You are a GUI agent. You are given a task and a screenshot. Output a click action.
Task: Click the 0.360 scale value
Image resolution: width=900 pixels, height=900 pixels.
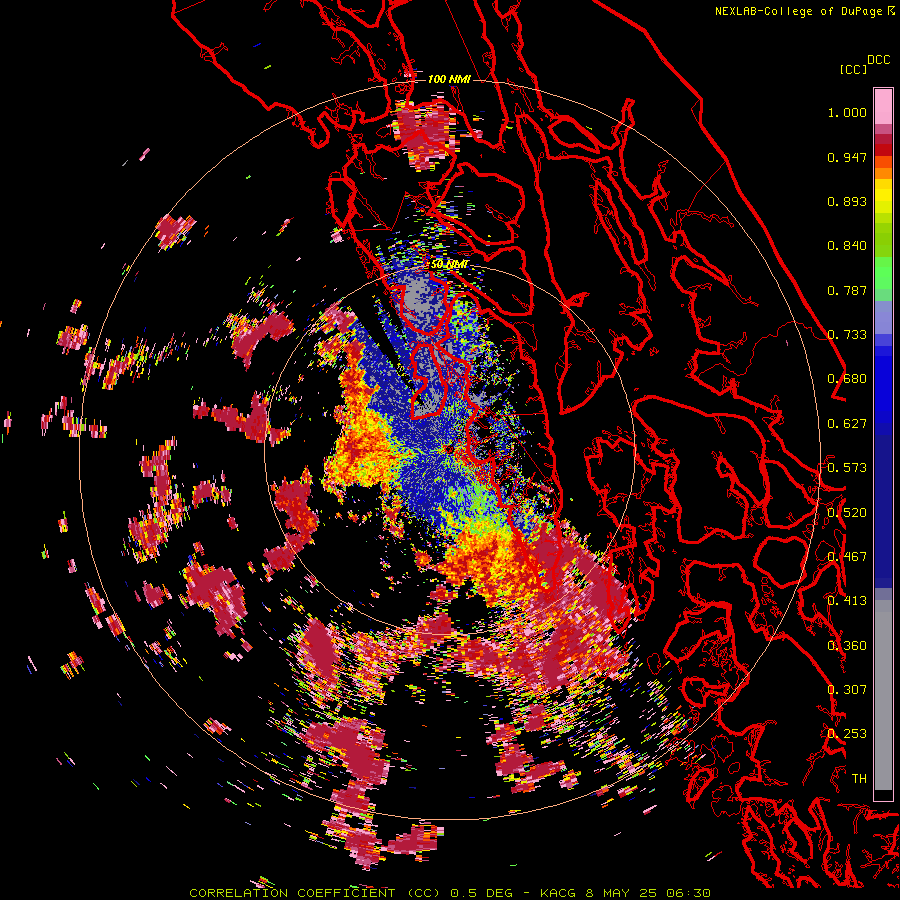847,646
